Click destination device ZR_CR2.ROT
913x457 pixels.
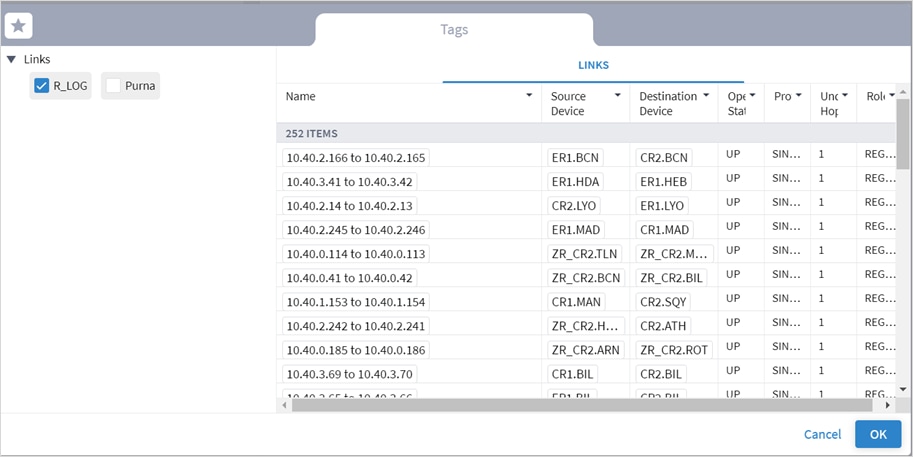674,350
